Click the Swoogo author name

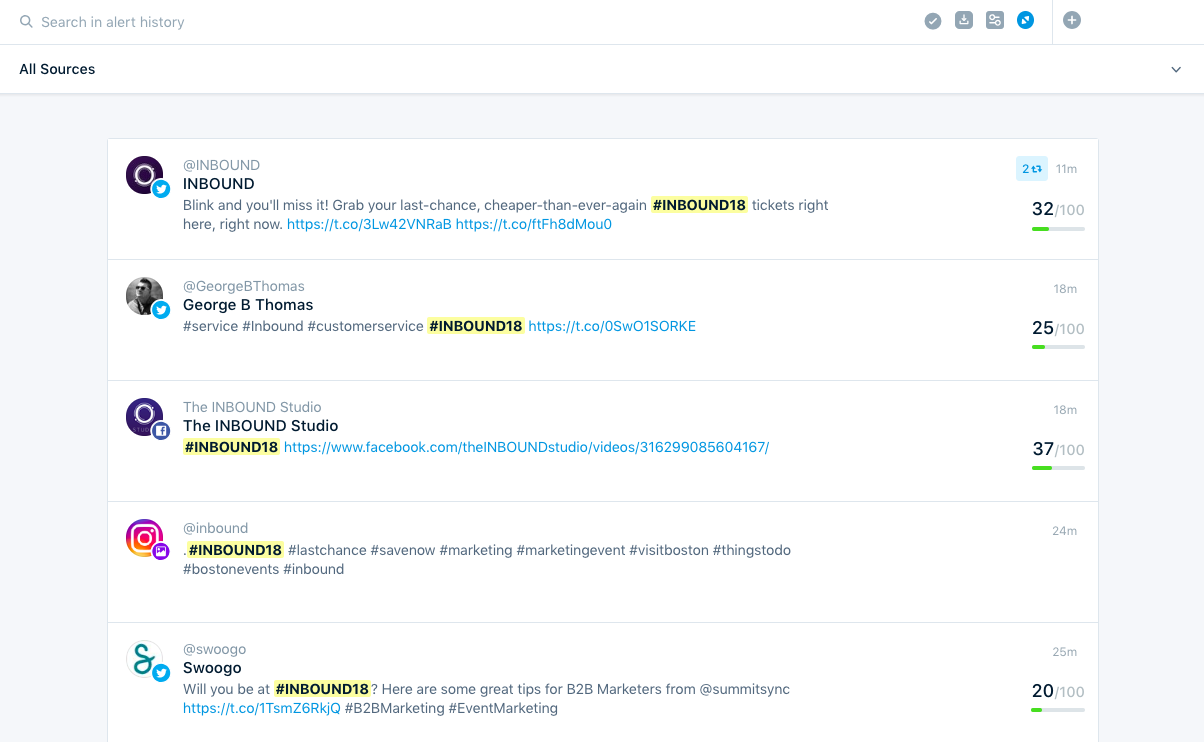pyautogui.click(x=212, y=668)
